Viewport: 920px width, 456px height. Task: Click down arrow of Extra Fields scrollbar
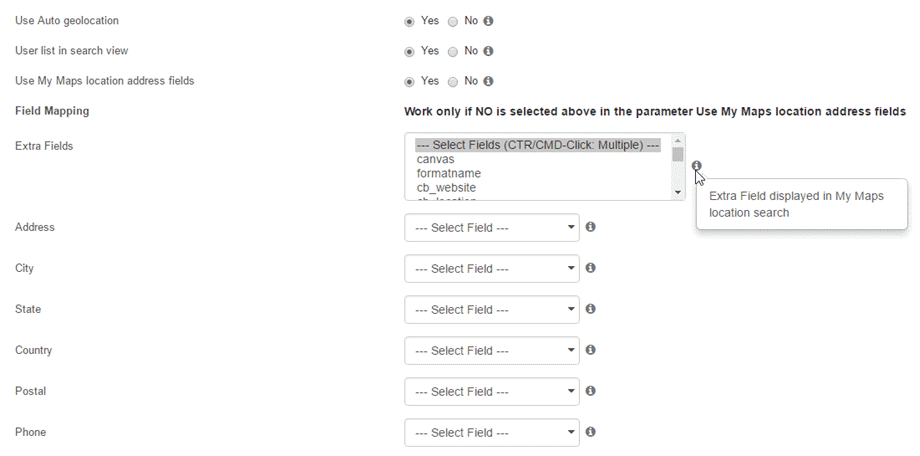click(x=678, y=192)
